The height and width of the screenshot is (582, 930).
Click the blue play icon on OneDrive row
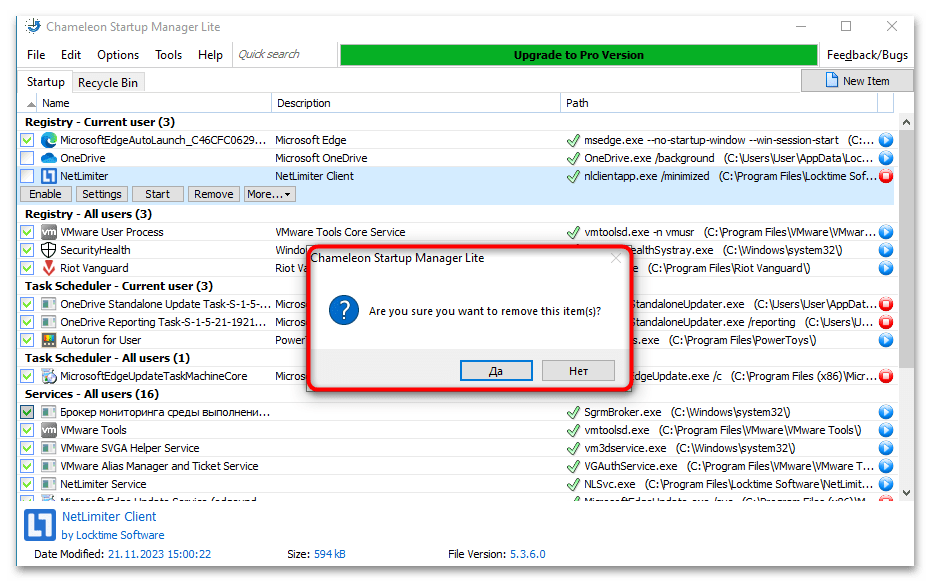[885, 158]
